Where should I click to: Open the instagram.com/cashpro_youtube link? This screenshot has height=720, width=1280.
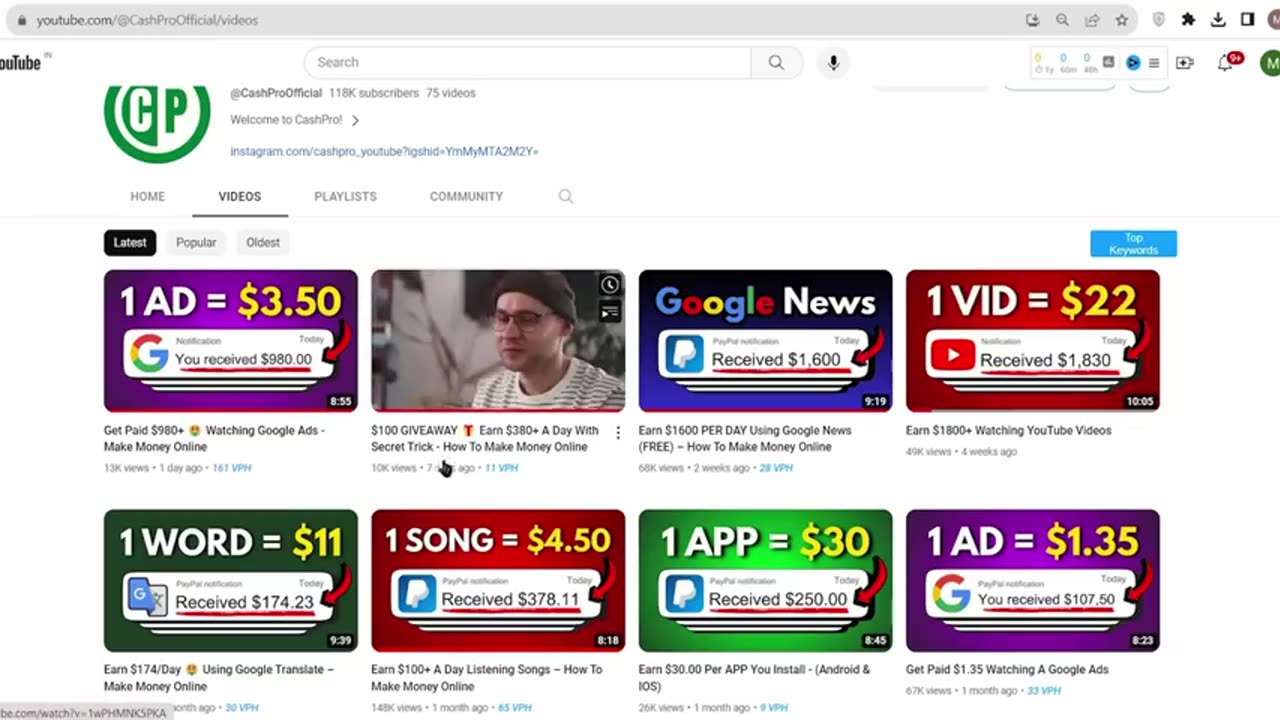pyautogui.click(x=384, y=151)
